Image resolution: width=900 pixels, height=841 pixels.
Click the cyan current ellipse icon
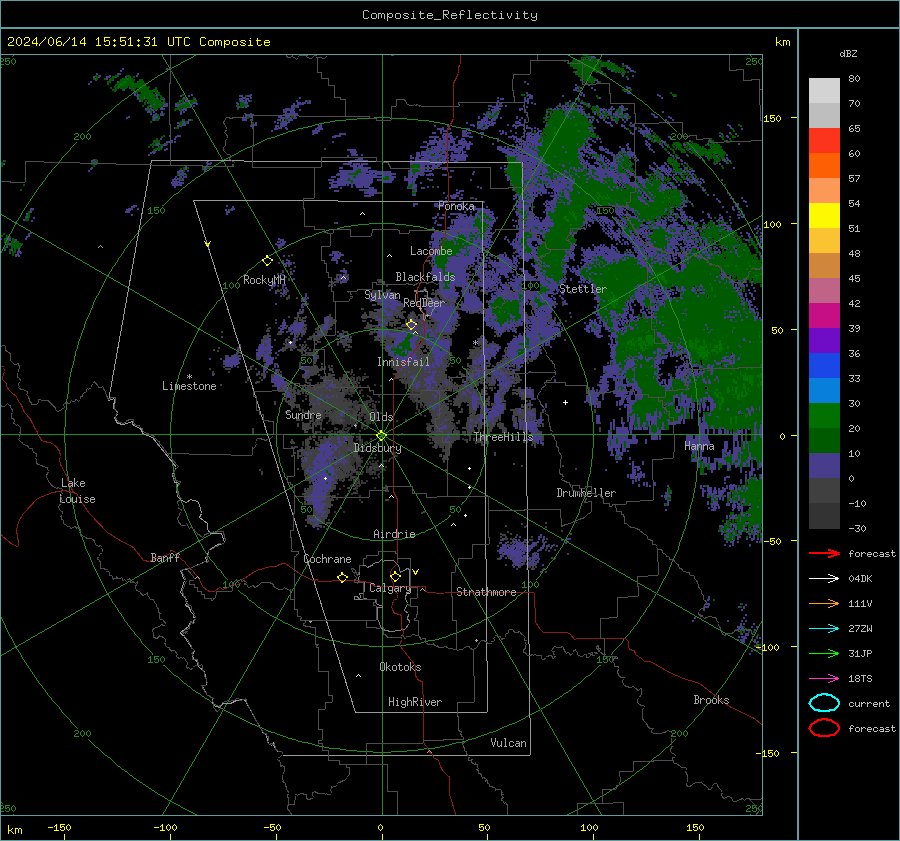pyautogui.click(x=824, y=703)
